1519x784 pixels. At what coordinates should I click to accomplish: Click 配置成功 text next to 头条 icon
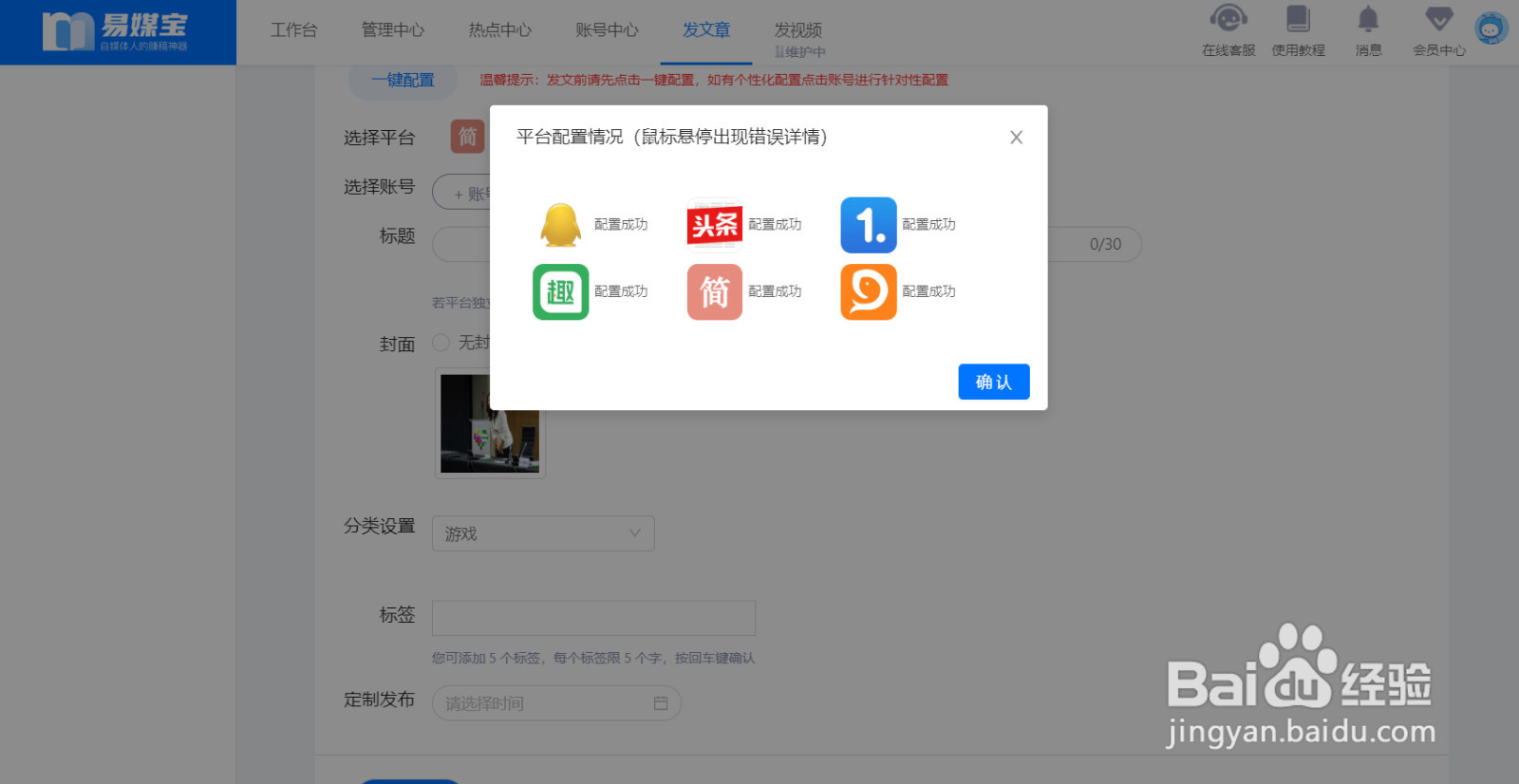[x=775, y=225]
